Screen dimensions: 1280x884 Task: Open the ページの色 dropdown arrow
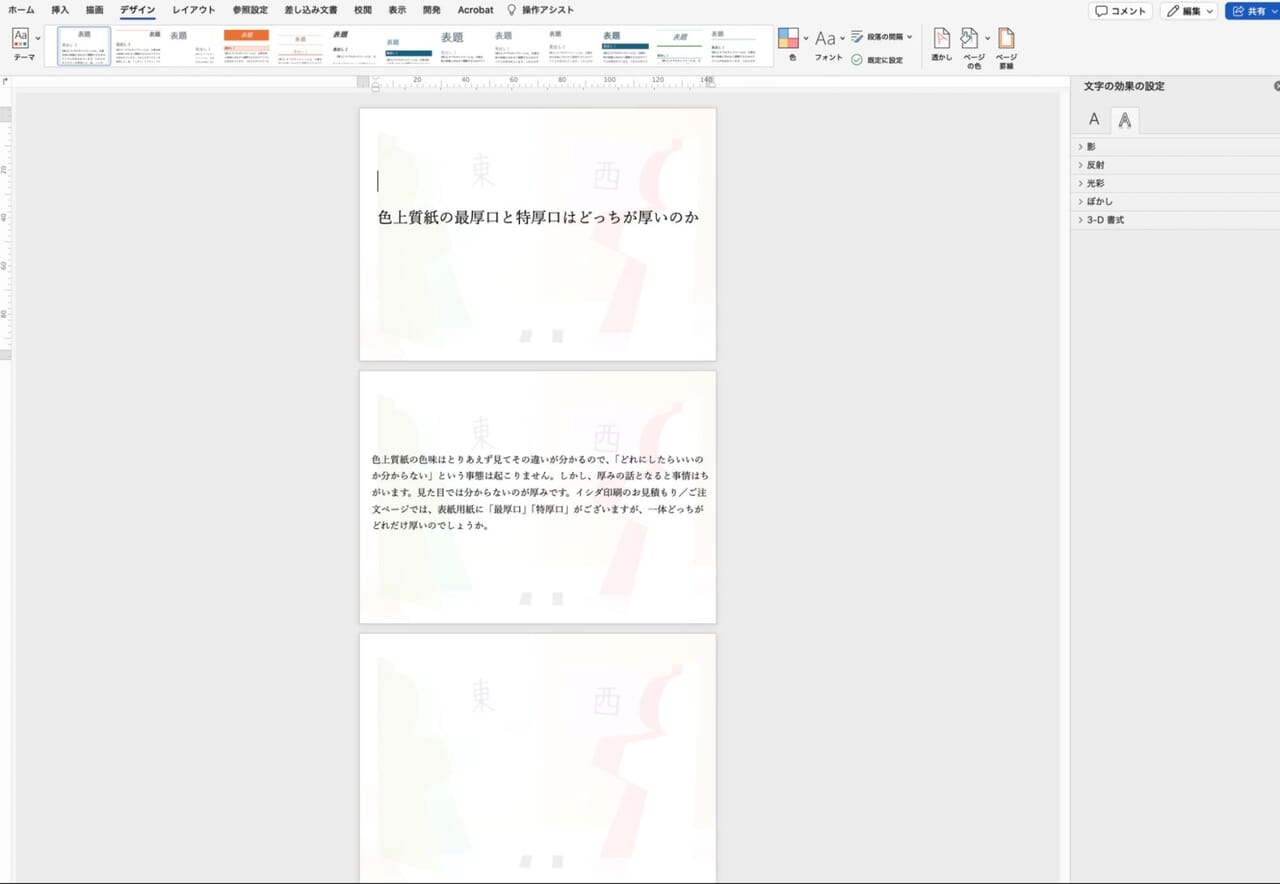pos(988,40)
